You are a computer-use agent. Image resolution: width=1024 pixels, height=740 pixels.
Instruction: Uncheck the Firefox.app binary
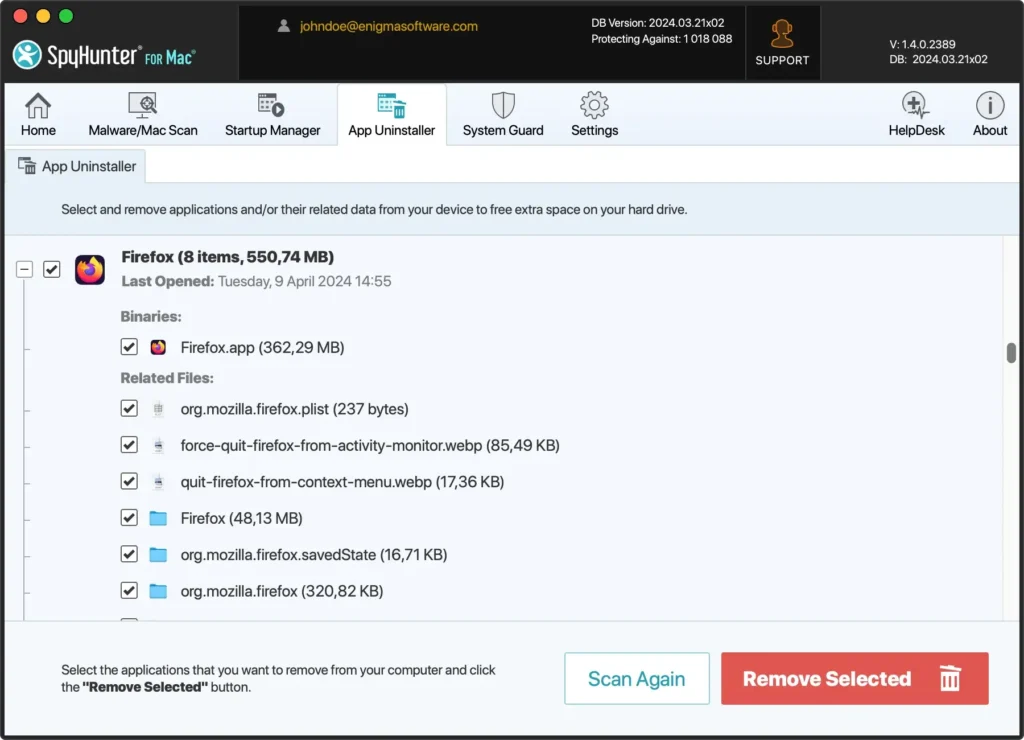(129, 346)
